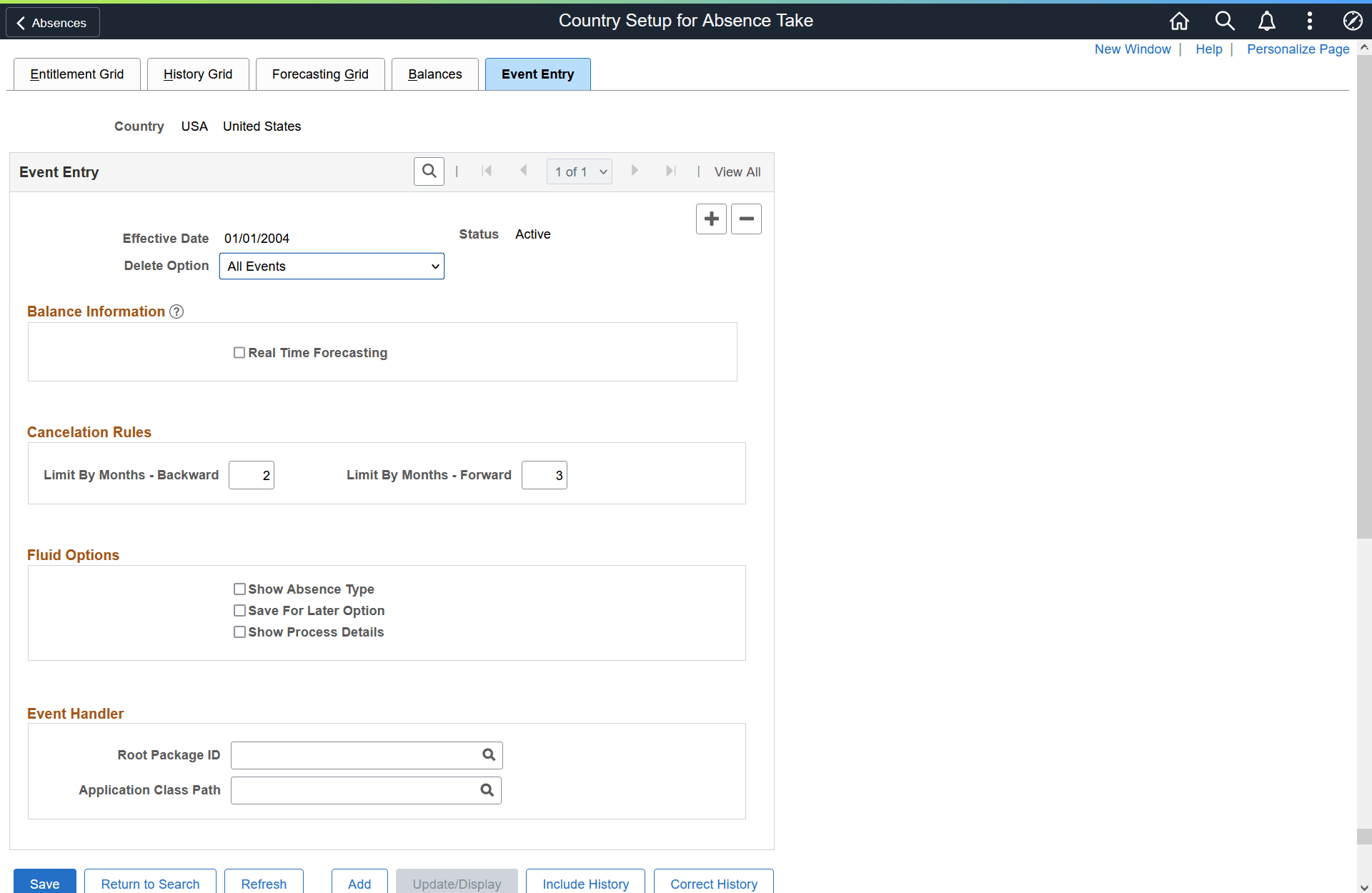Enable Real Time Forecasting checkbox

pos(239,353)
